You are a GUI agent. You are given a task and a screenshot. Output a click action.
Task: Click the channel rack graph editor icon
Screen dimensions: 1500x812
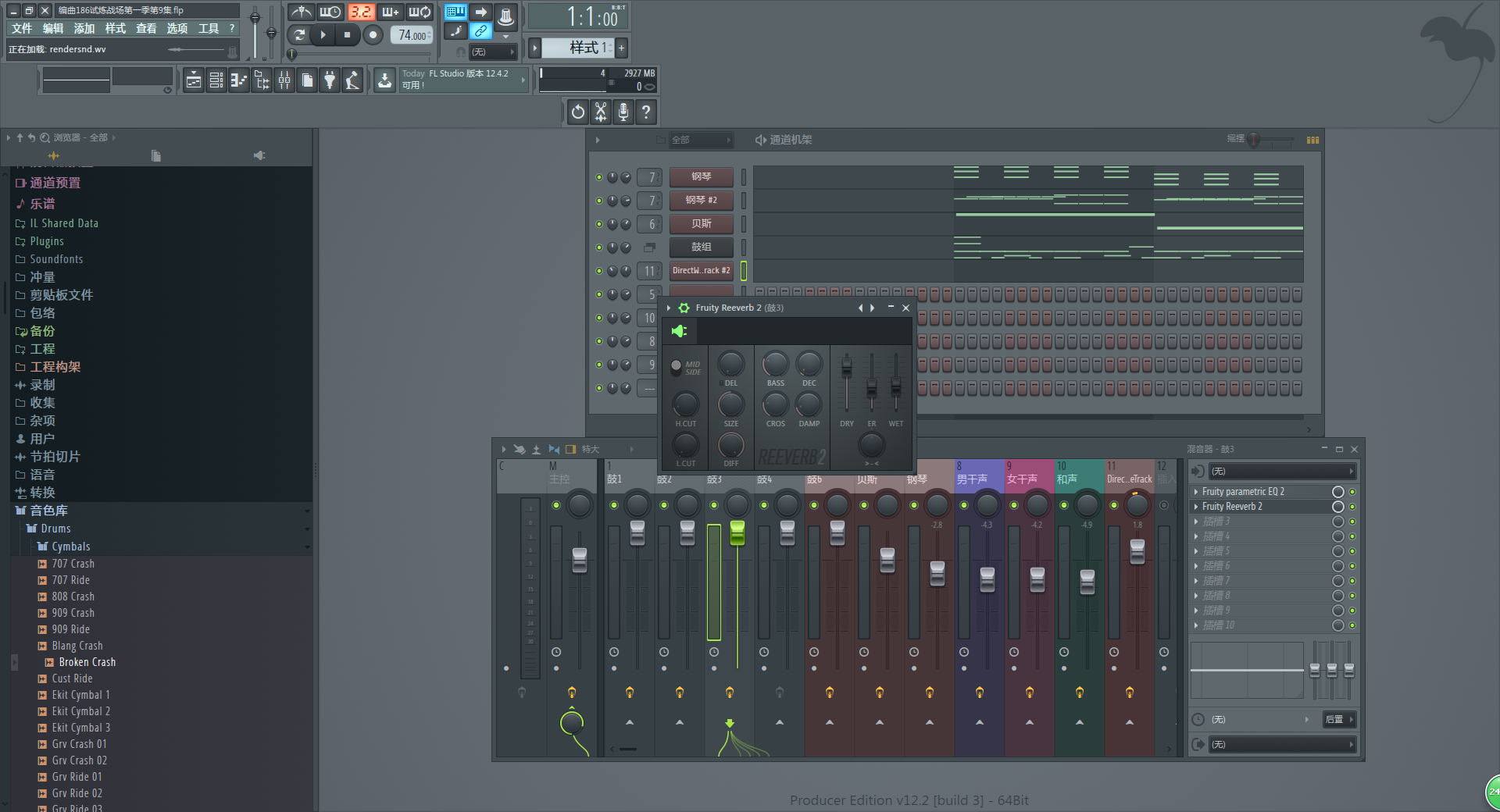click(1312, 140)
